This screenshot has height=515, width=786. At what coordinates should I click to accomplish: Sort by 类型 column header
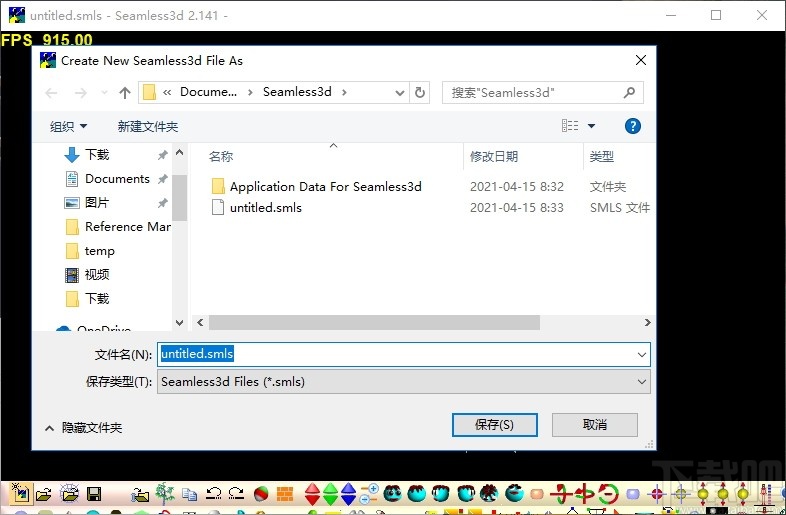602,156
